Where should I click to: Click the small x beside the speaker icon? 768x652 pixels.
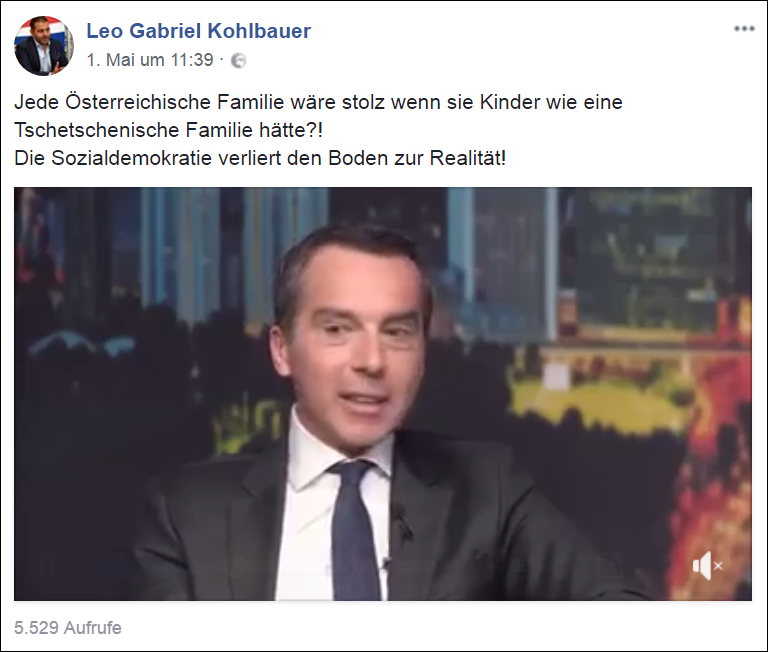pos(719,566)
